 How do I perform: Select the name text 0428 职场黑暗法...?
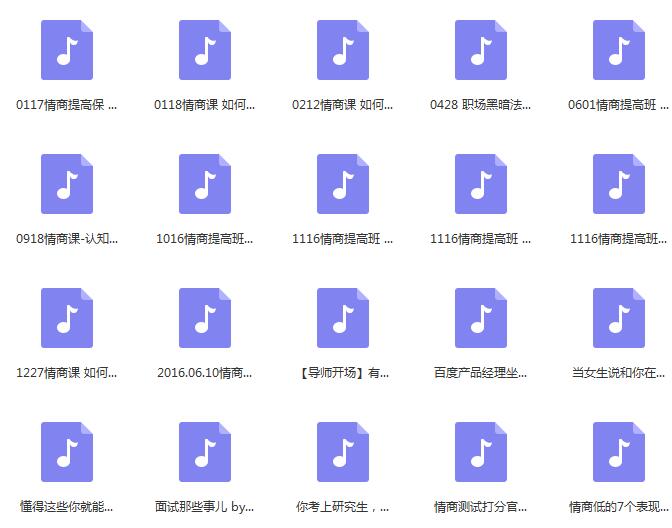point(480,105)
